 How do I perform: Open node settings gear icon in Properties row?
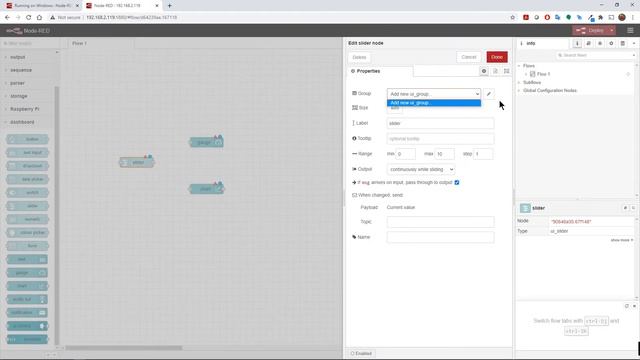(x=484, y=71)
